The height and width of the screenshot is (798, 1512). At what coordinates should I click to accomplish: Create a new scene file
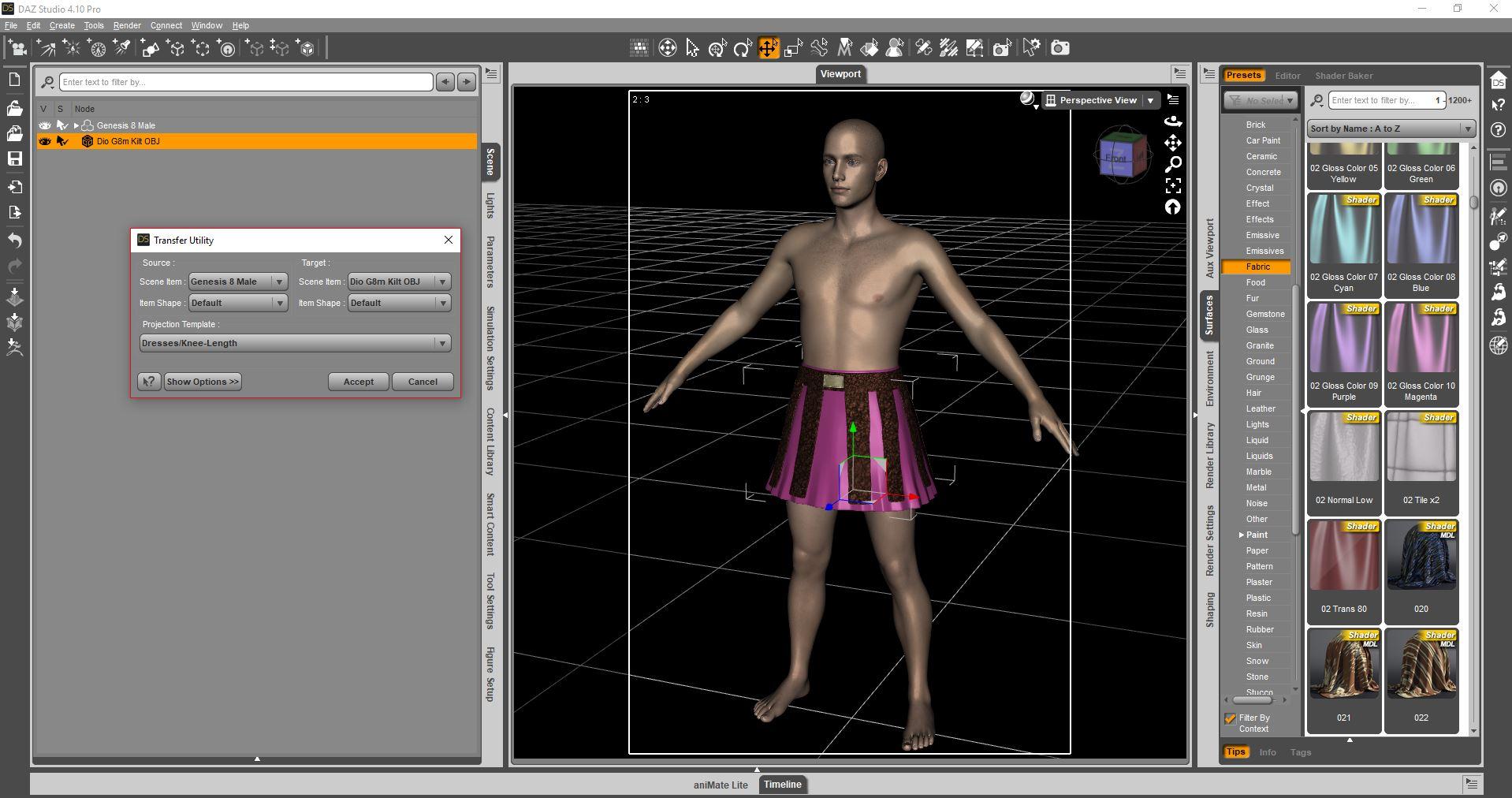(14, 80)
